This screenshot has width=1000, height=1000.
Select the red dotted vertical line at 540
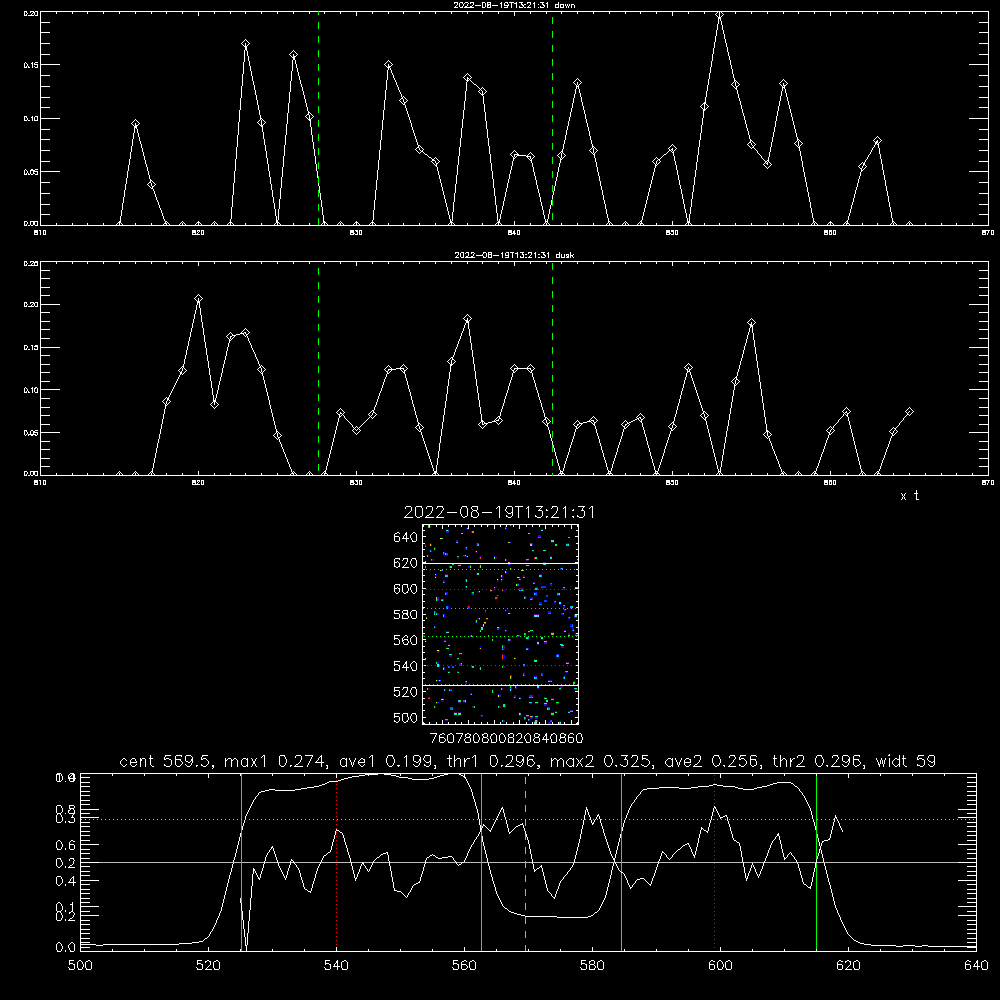click(336, 862)
